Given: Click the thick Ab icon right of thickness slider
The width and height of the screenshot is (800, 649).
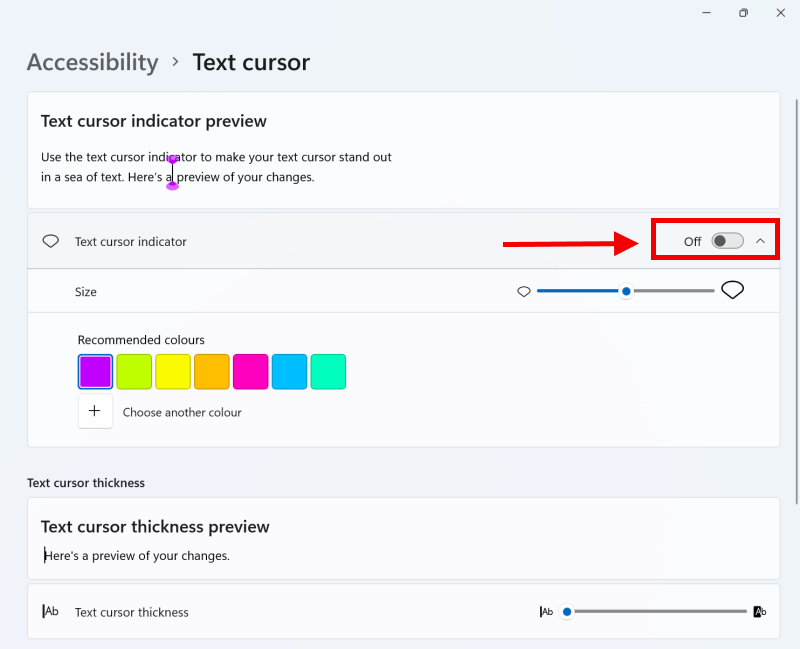Looking at the screenshot, I should [x=760, y=611].
